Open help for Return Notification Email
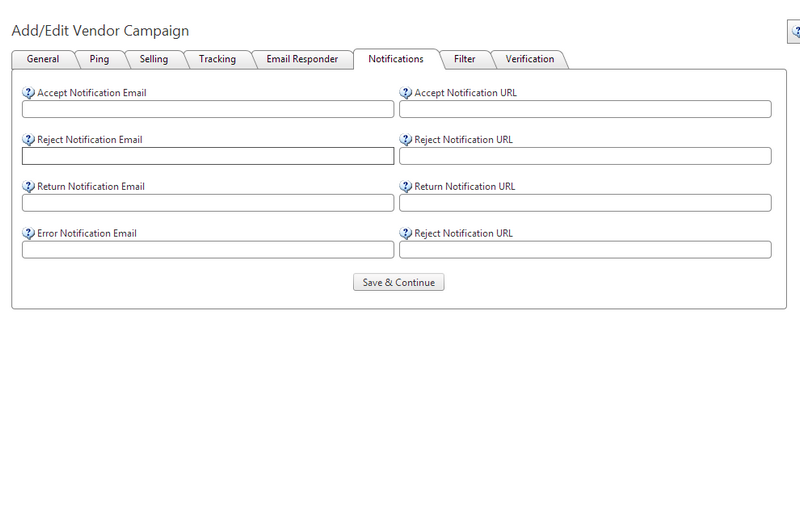Screen dimensions: 800x525 (28, 187)
